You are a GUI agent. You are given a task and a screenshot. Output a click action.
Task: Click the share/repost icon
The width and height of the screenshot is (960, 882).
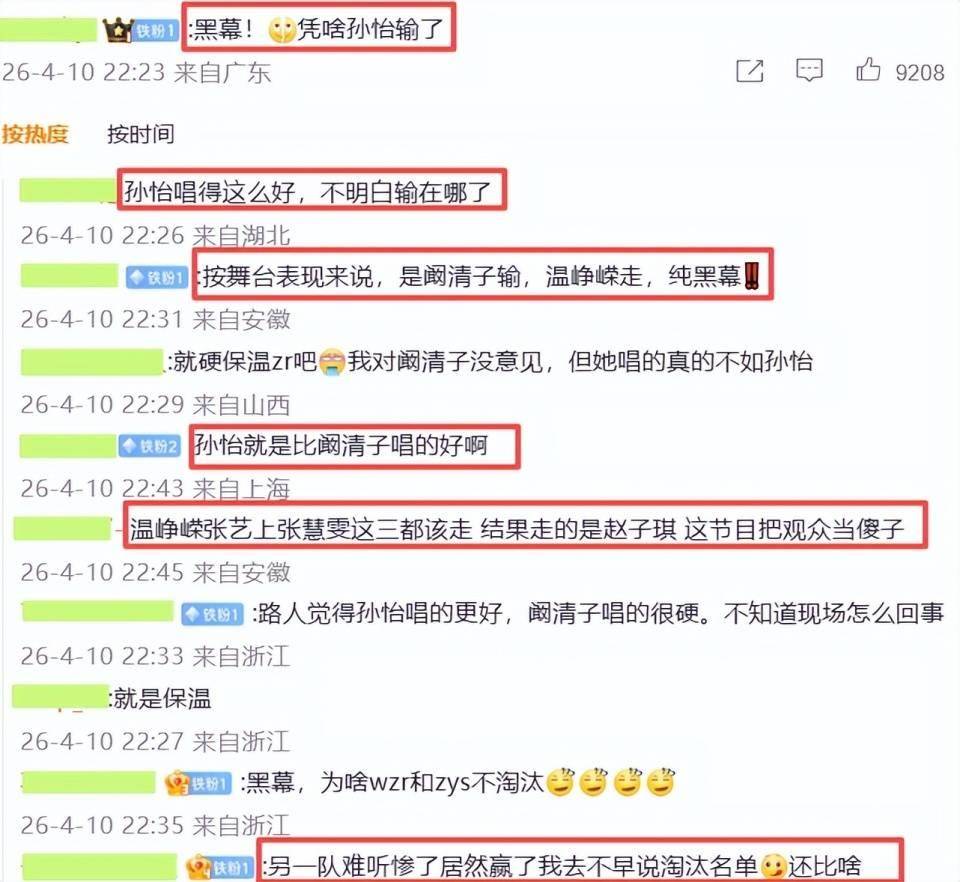click(x=749, y=71)
